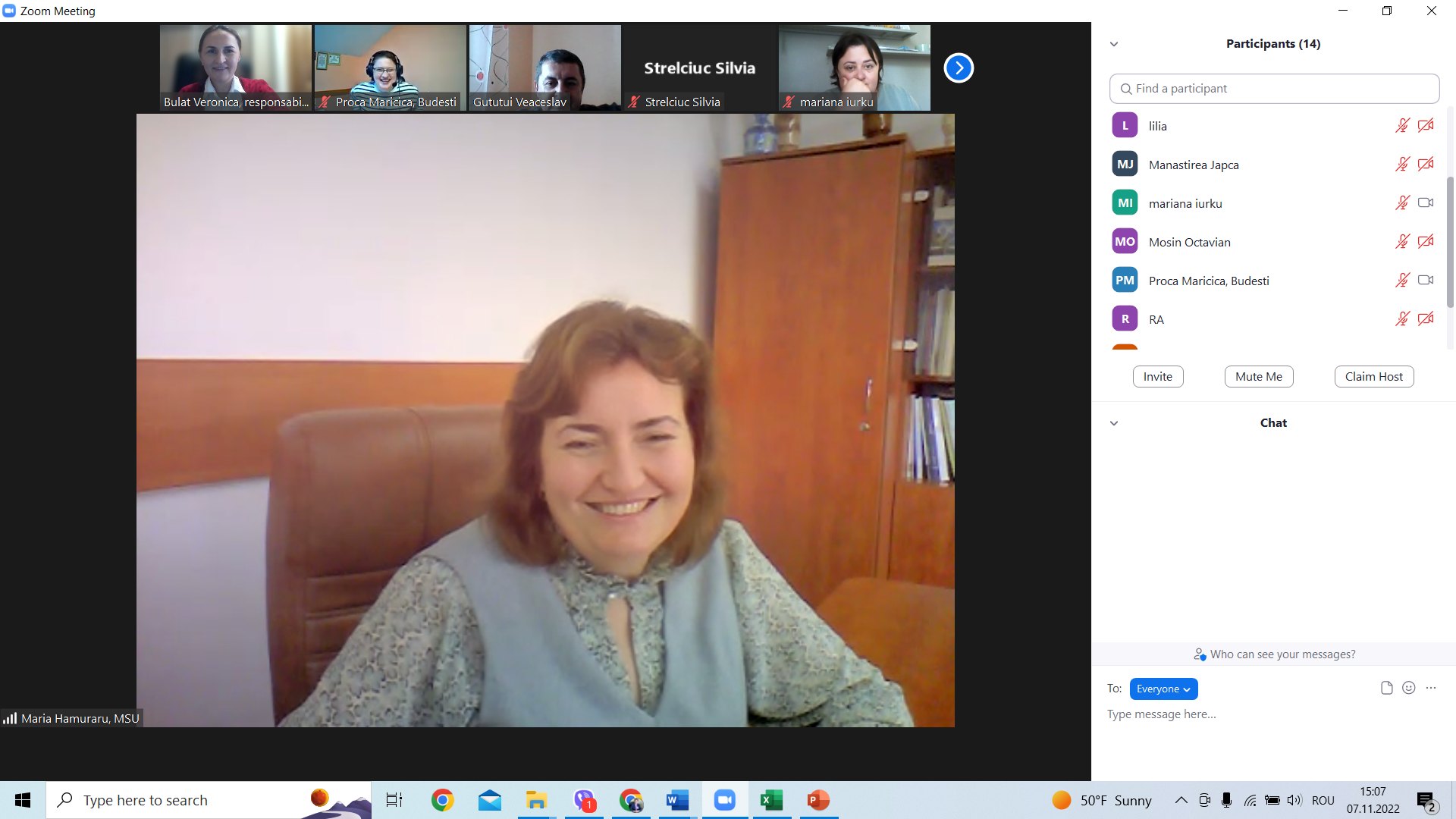
Task: Click the microphone icon in system tray
Action: [1226, 800]
